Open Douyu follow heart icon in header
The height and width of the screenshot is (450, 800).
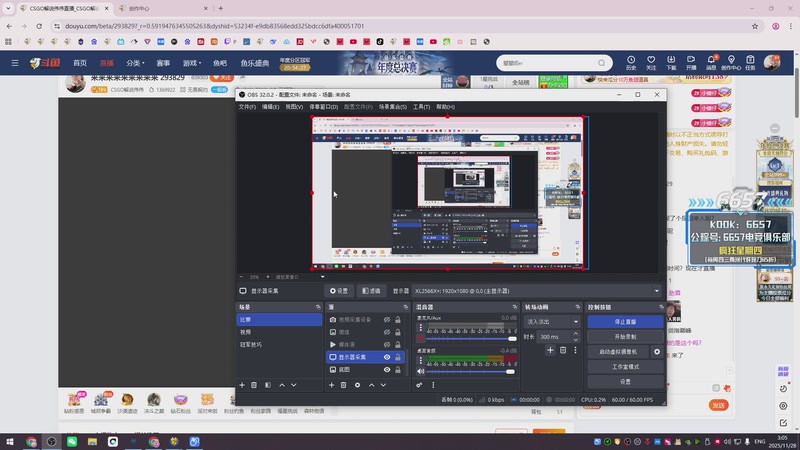(651, 63)
